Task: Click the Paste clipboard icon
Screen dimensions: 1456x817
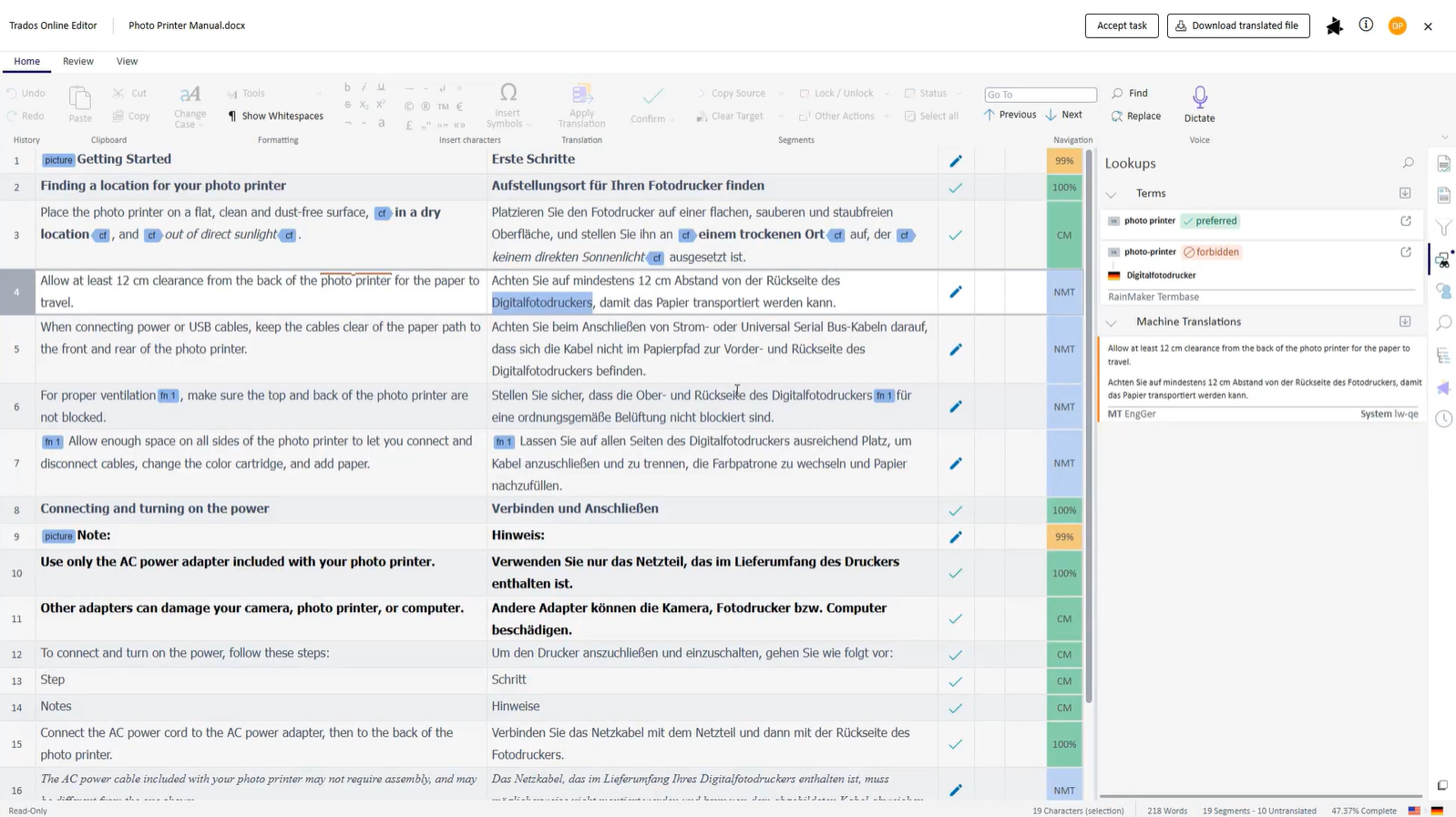Action: click(80, 97)
